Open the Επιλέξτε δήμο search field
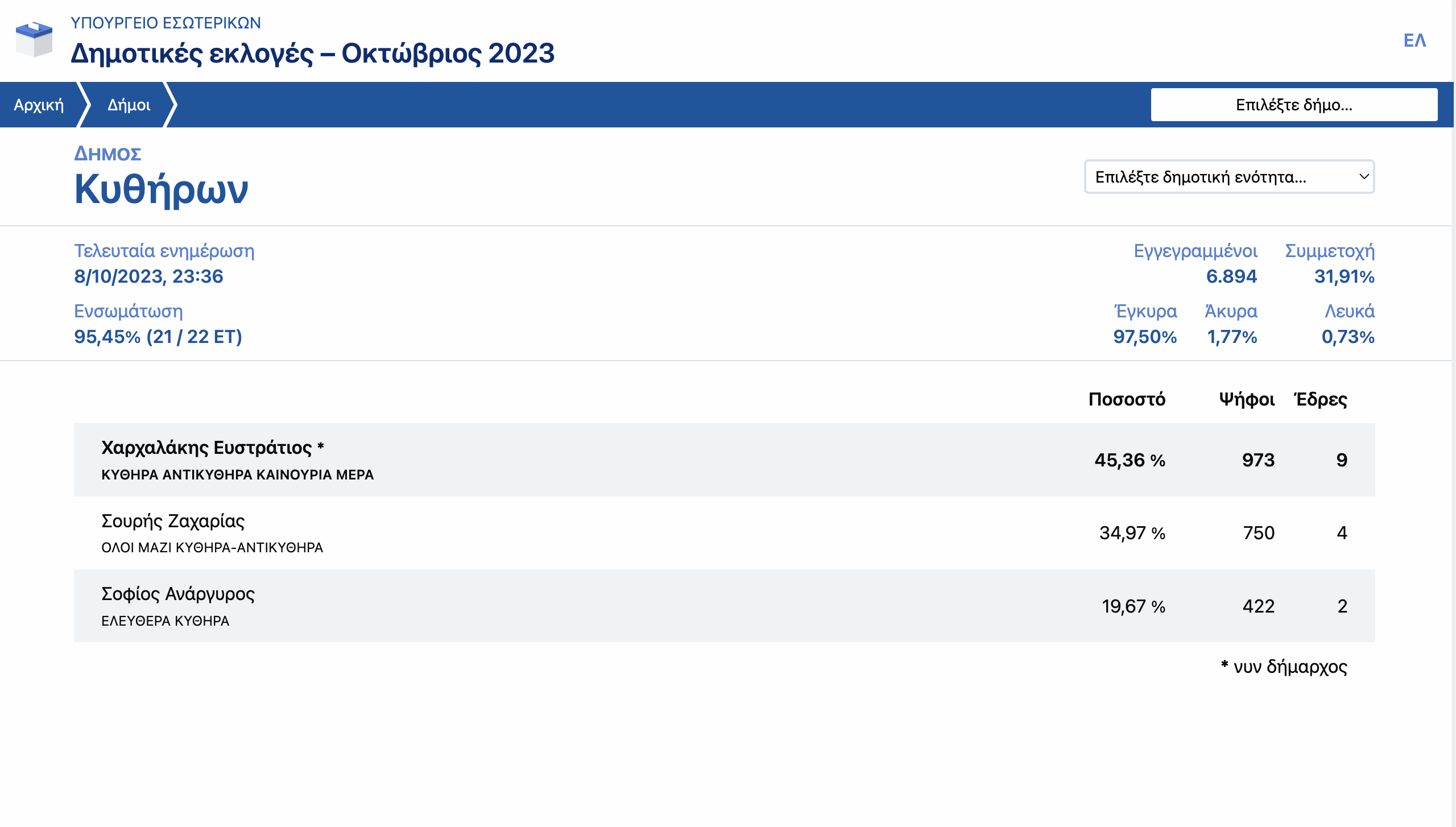 [1293, 105]
